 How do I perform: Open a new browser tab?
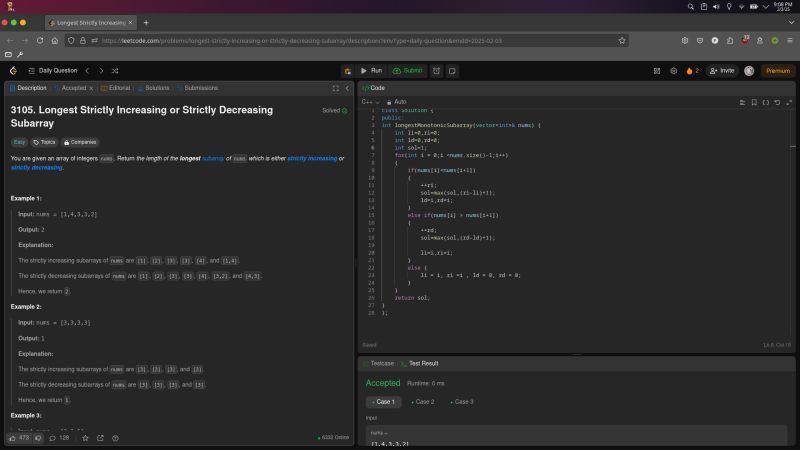146,23
